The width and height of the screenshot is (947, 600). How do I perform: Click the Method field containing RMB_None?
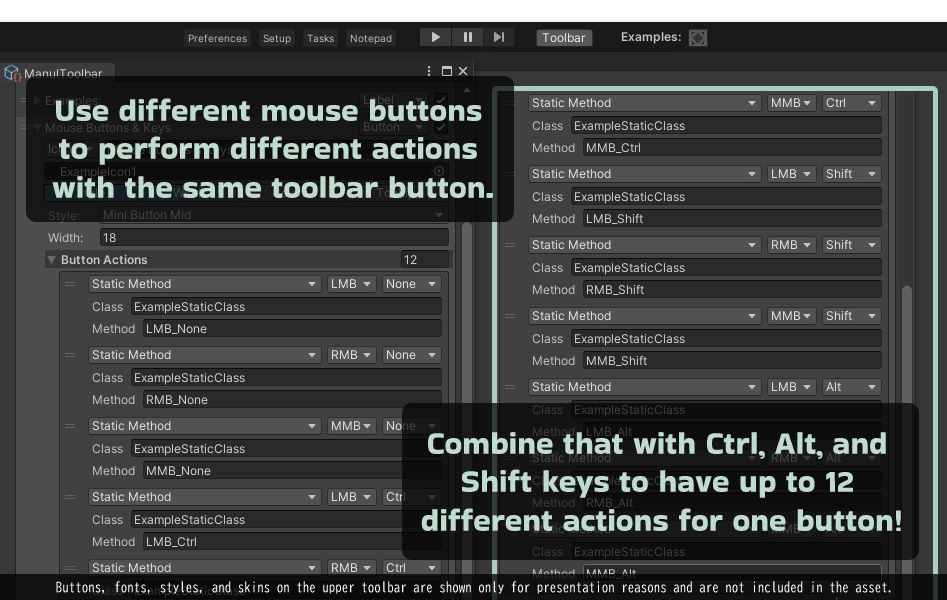pos(292,400)
